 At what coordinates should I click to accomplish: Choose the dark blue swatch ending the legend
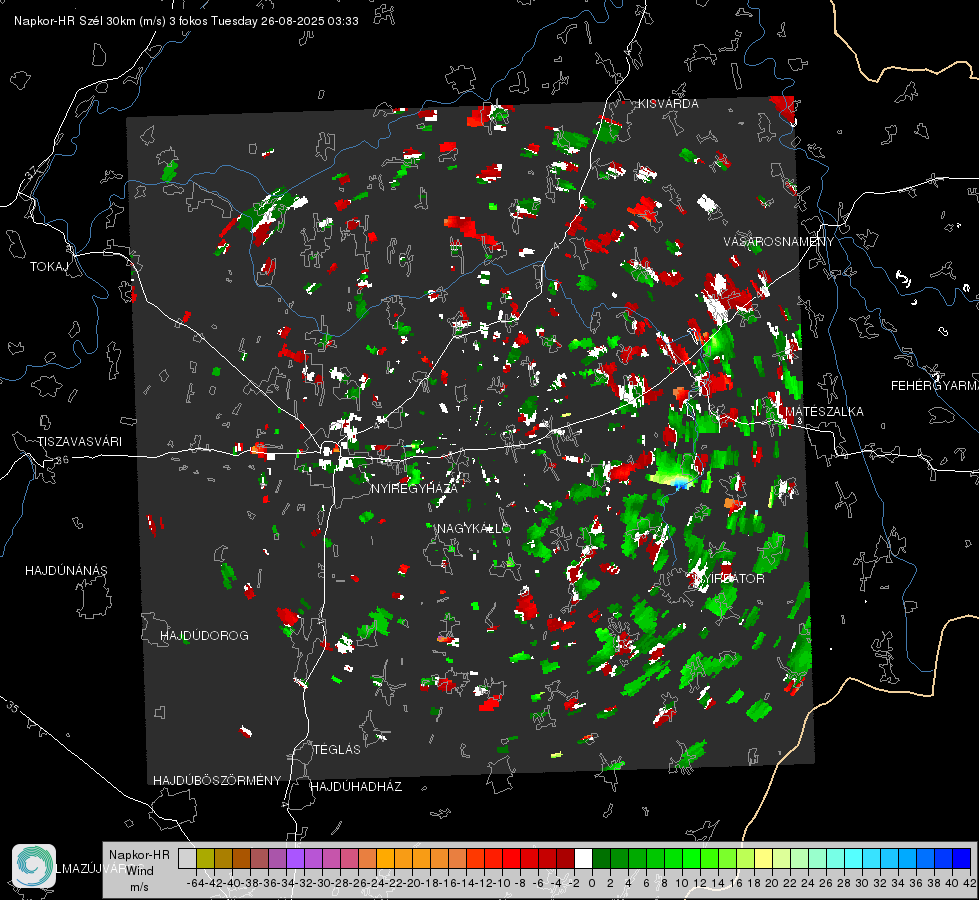point(962,858)
